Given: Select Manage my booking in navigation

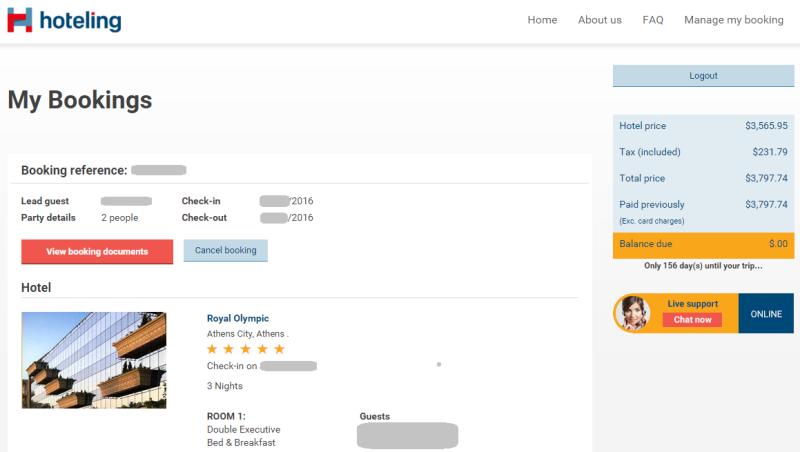Looking at the screenshot, I should tap(734, 20).
